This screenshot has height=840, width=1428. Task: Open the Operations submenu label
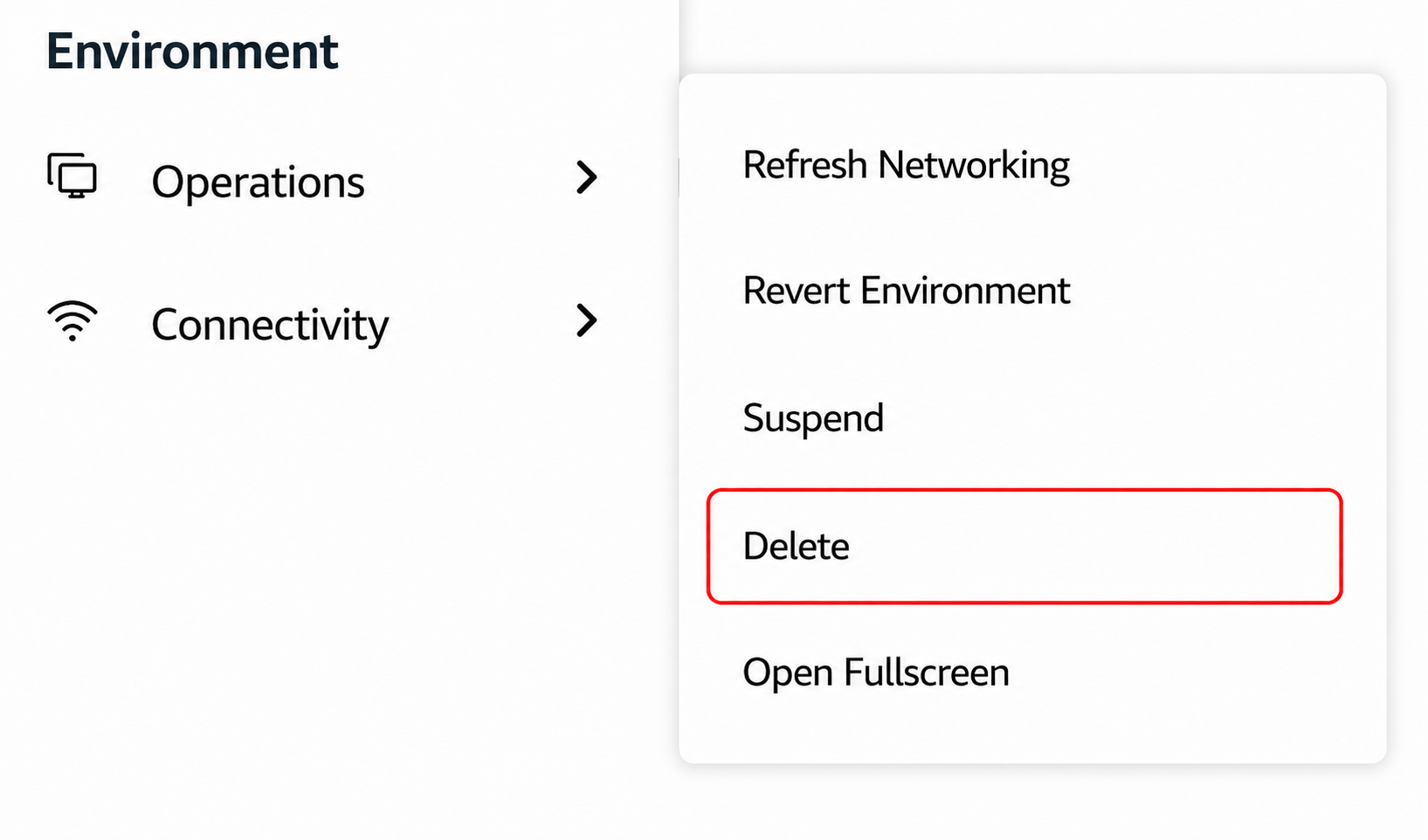[258, 182]
